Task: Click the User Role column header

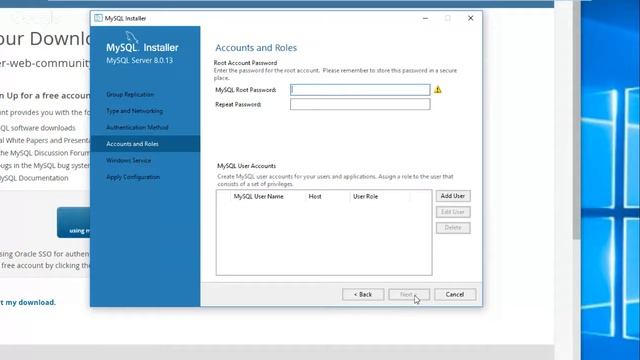Action: [x=365, y=196]
